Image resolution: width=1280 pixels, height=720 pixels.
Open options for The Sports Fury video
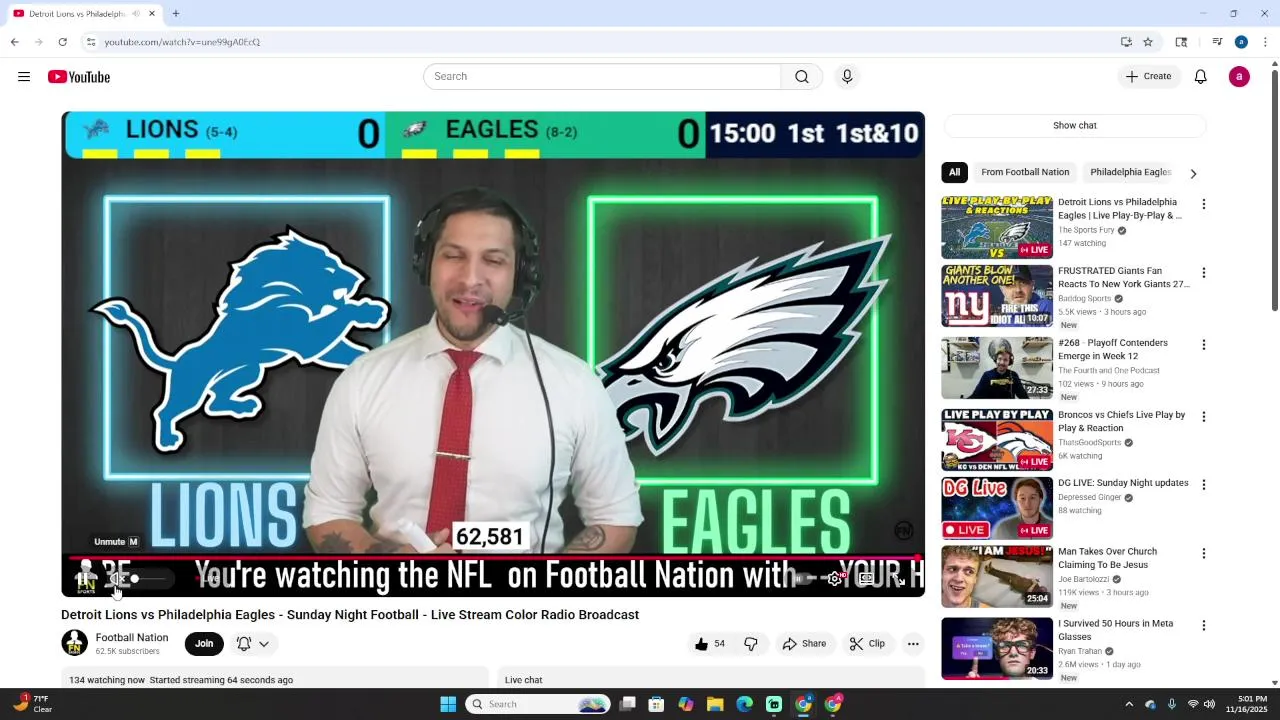click(x=1204, y=204)
